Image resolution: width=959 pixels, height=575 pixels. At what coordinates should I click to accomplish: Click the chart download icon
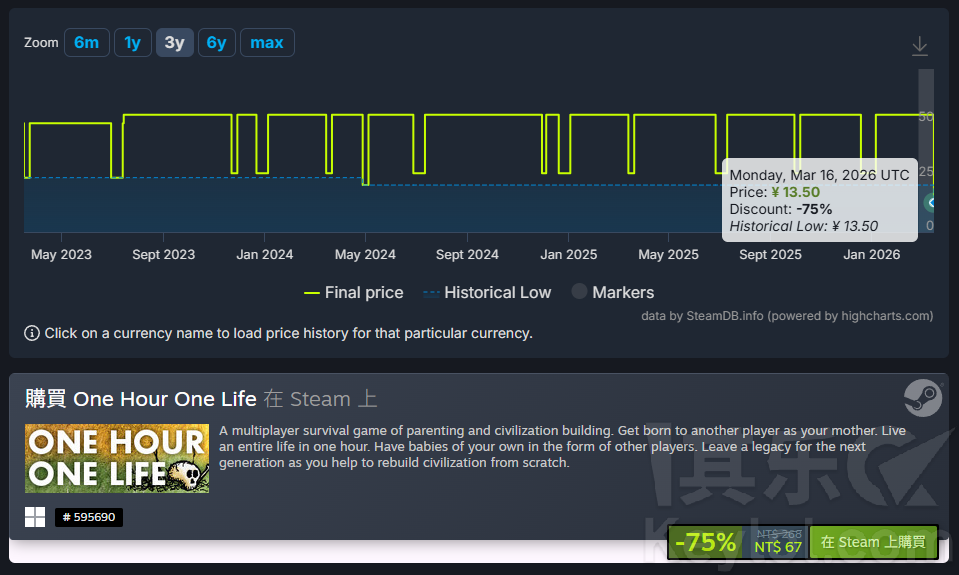[x=920, y=46]
